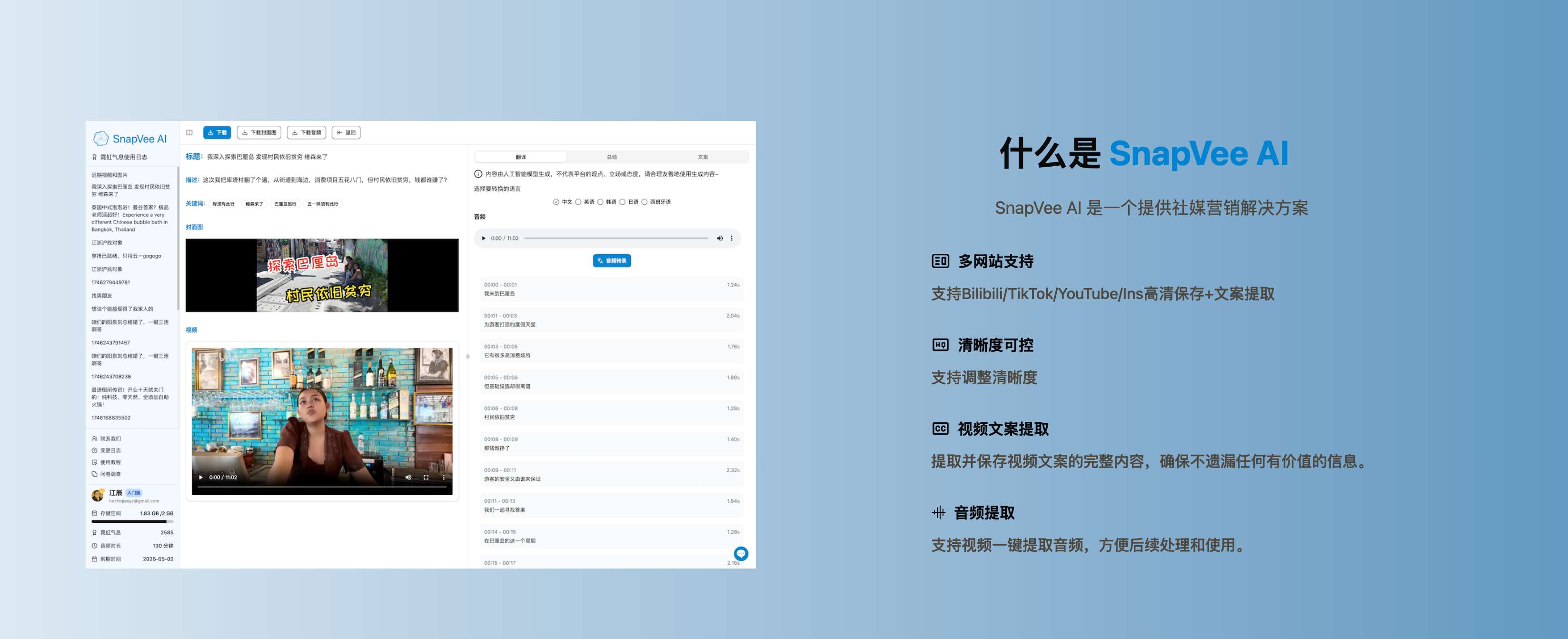Click the 多网站支持 feature icon
The width and height of the screenshot is (1568, 639).
(941, 261)
